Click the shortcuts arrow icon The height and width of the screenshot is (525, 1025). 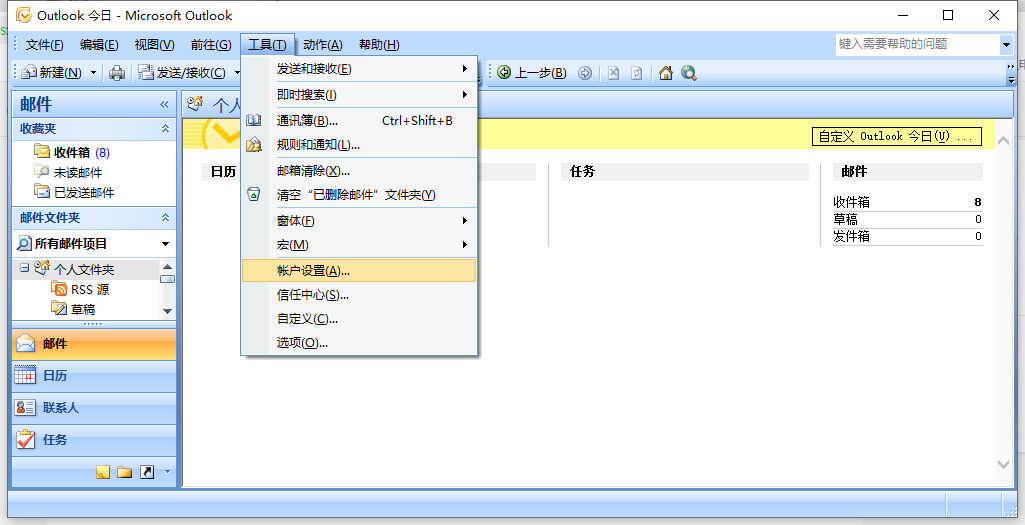[147, 472]
